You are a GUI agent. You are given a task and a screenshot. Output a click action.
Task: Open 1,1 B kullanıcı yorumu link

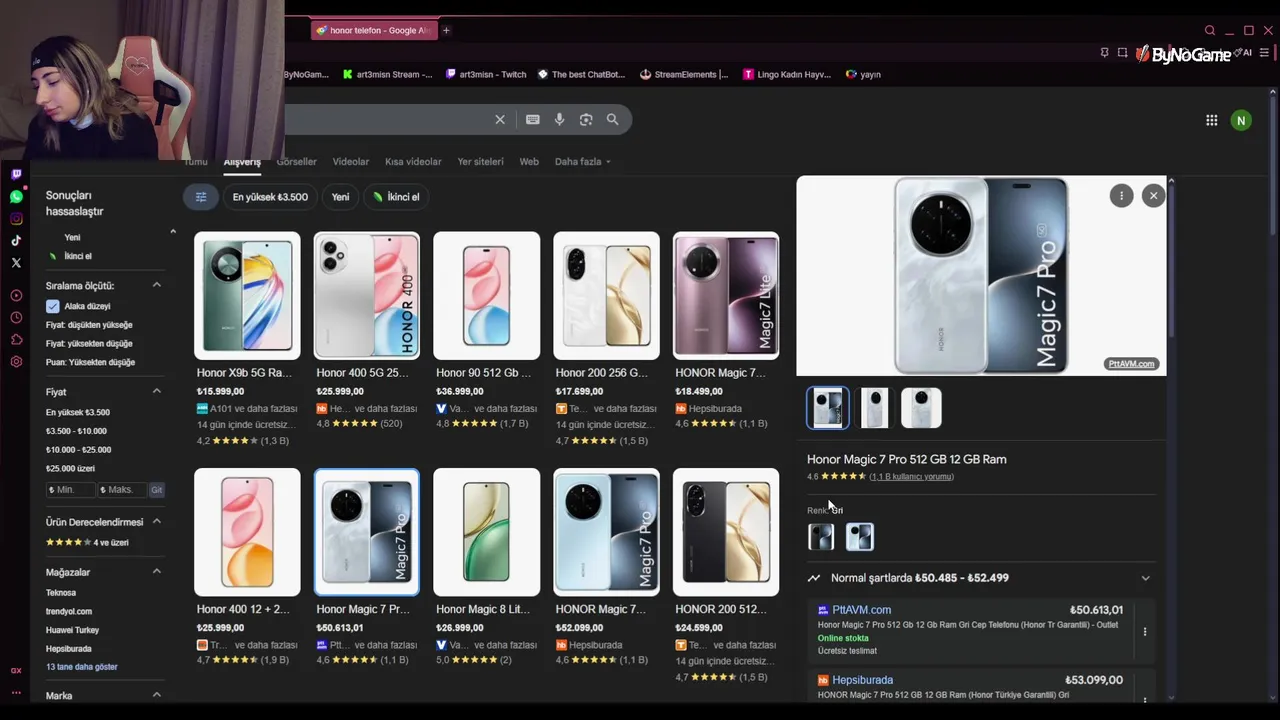pyautogui.click(x=911, y=477)
